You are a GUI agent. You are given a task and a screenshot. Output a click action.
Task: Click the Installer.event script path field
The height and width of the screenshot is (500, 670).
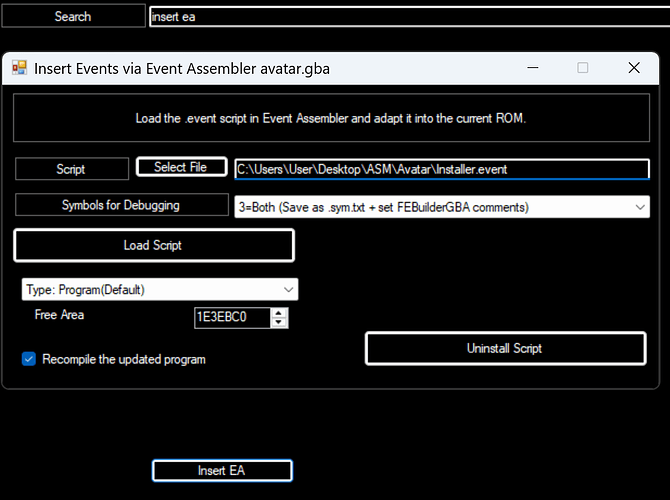pyautogui.click(x=440, y=169)
